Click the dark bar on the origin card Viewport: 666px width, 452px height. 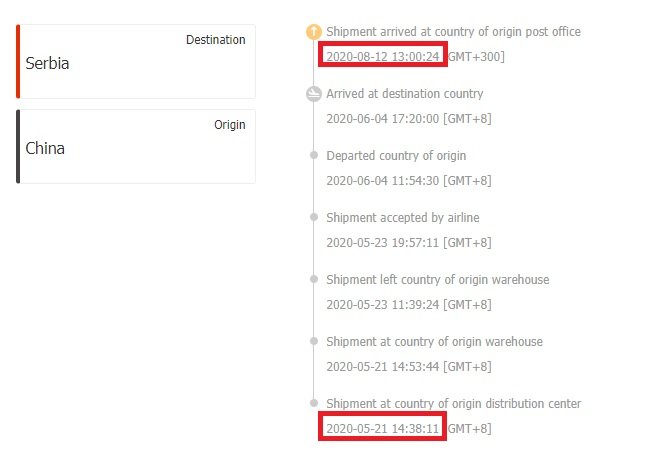tap(18, 146)
